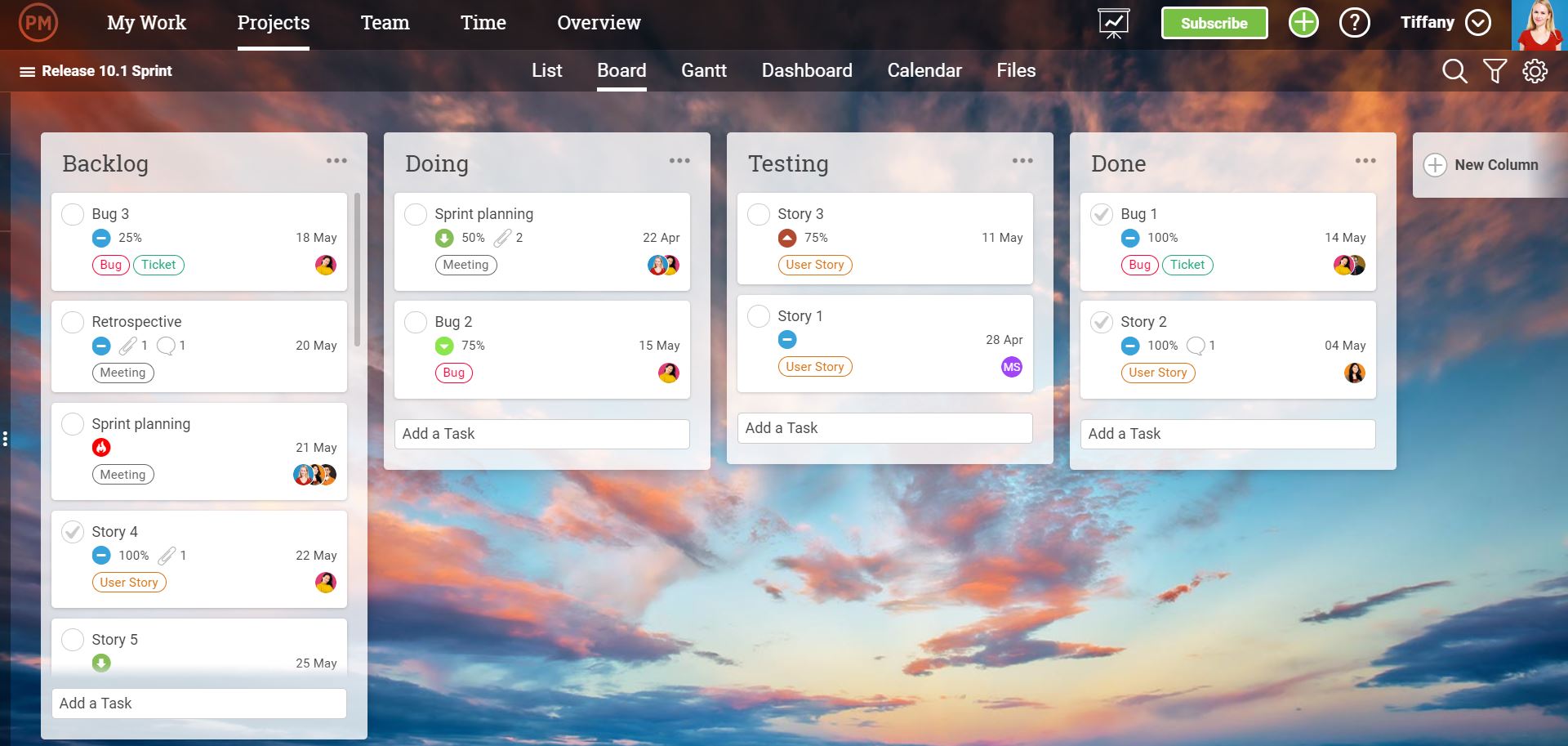1568x746 pixels.
Task: Open the Team menu
Action: (x=385, y=22)
